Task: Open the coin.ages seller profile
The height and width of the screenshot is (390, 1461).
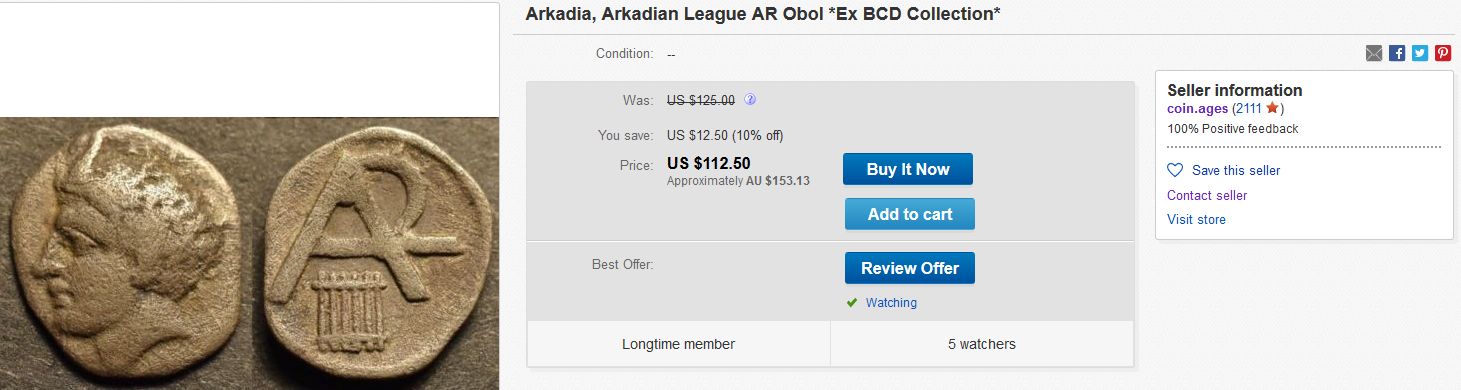Action: pyautogui.click(x=1197, y=108)
